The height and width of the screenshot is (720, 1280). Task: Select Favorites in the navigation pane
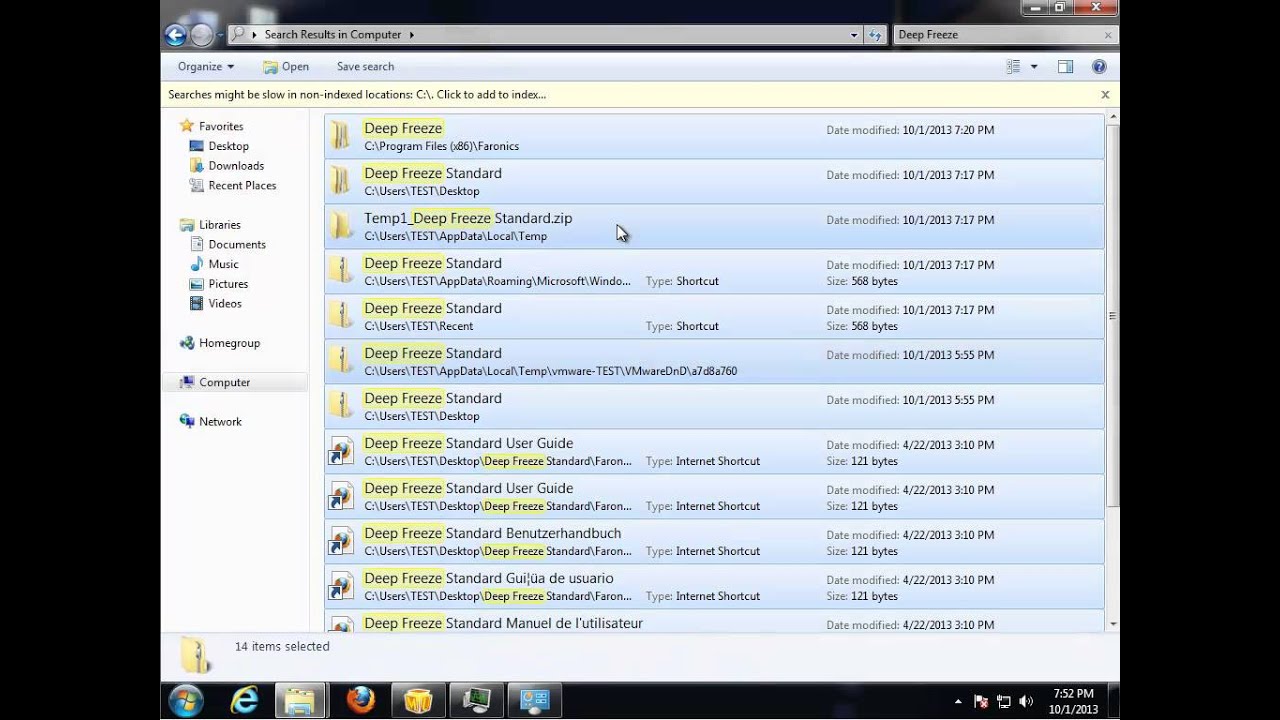coord(221,127)
